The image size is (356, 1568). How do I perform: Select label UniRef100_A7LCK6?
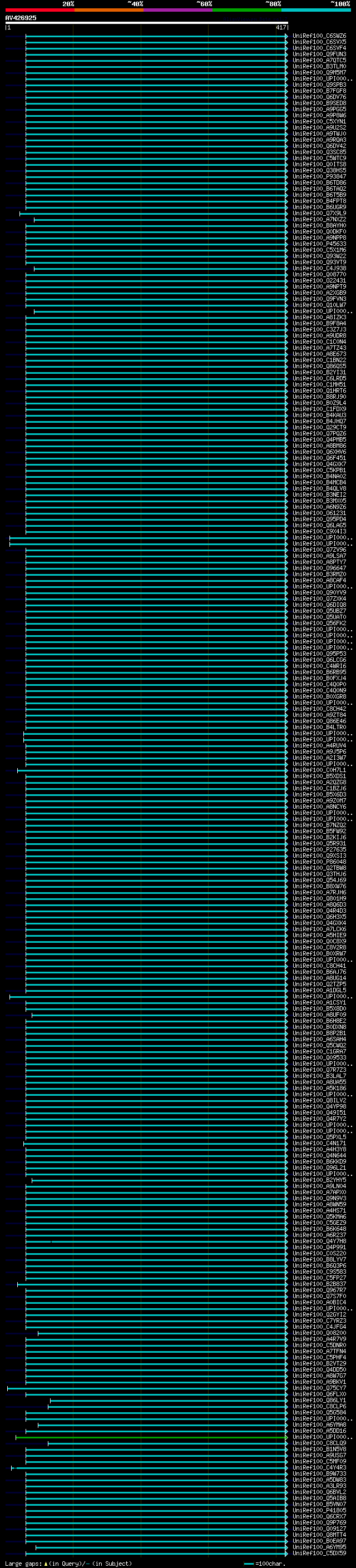point(319,929)
